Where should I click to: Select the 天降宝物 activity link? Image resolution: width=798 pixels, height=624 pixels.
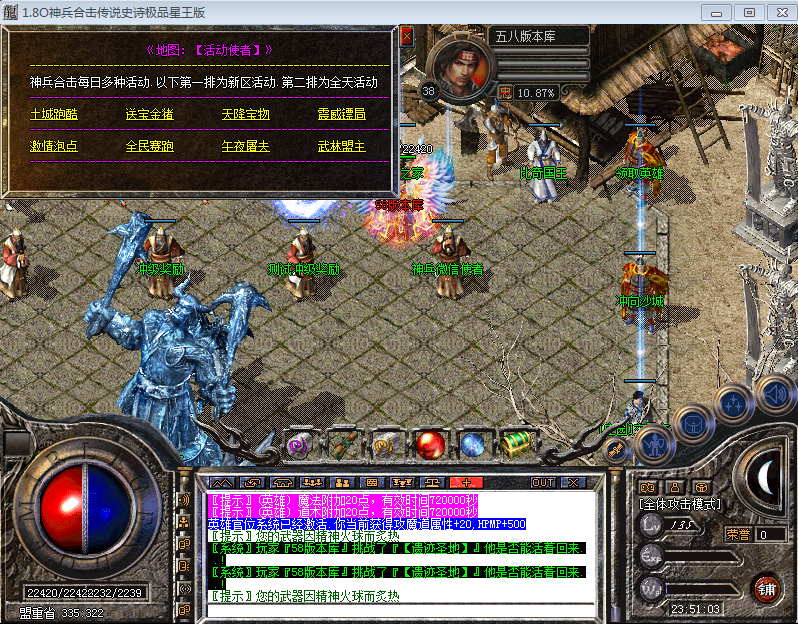245,114
